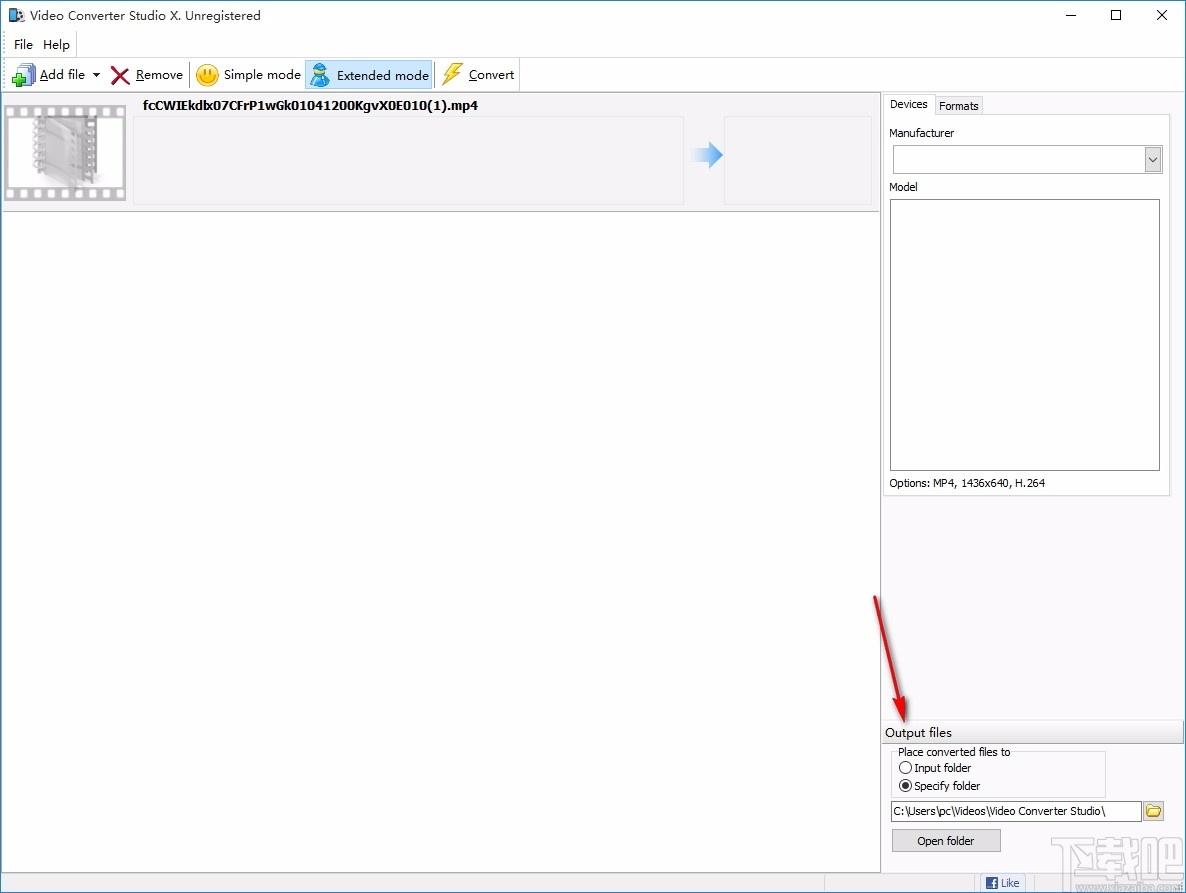Click the output folder path field

1016,811
